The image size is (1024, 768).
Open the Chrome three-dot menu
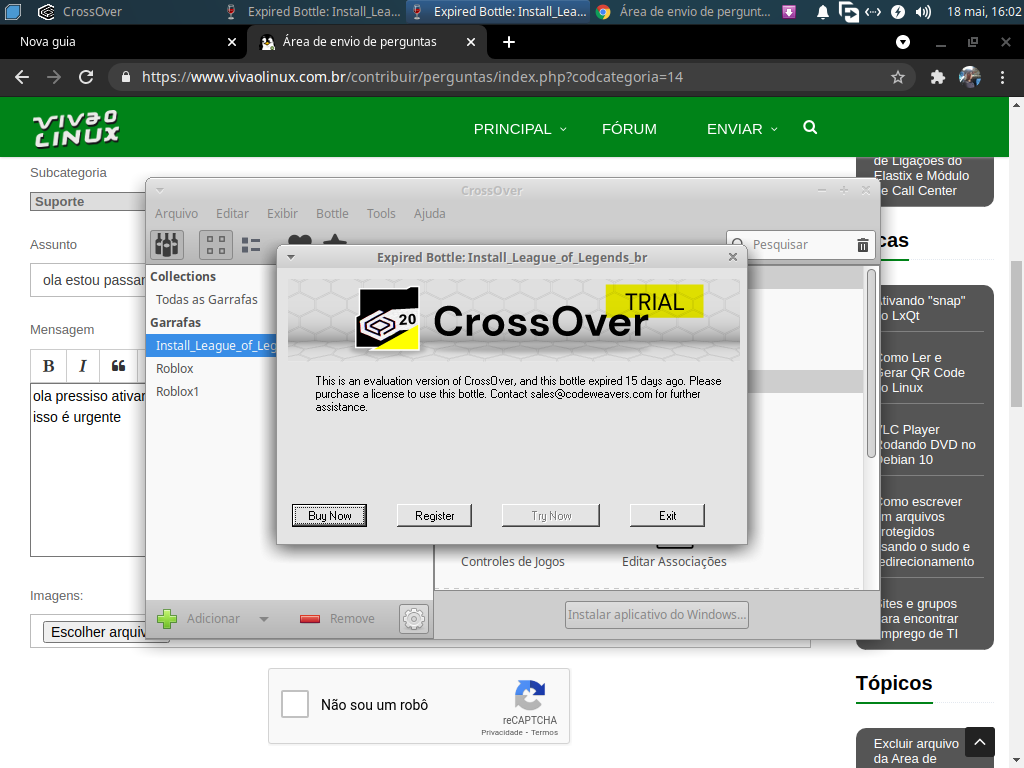click(1002, 77)
